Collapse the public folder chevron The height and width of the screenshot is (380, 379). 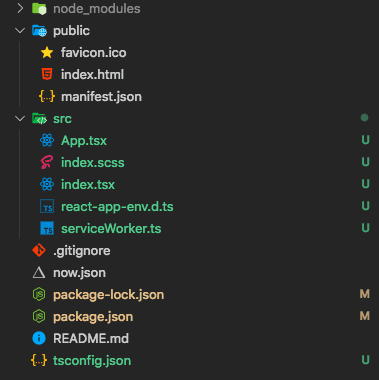pyautogui.click(x=20, y=30)
